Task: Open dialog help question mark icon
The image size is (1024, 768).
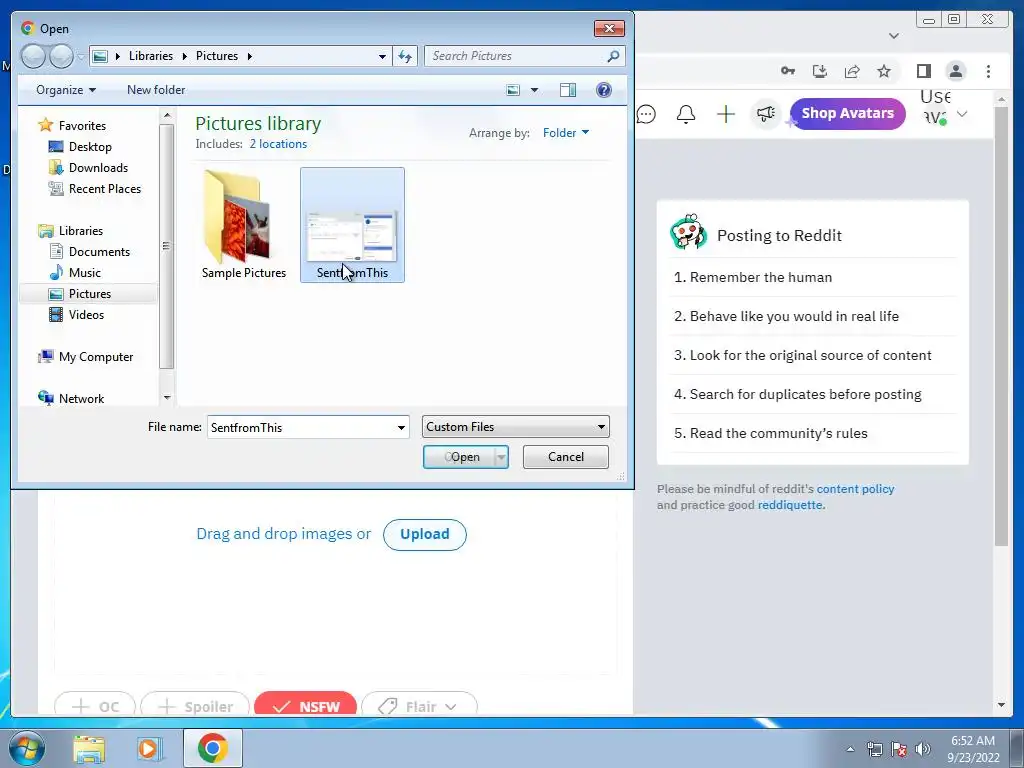Action: point(604,90)
